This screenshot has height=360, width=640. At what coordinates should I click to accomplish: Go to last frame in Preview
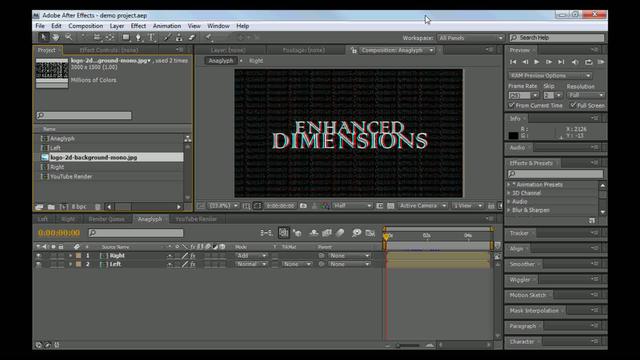[x=561, y=62]
